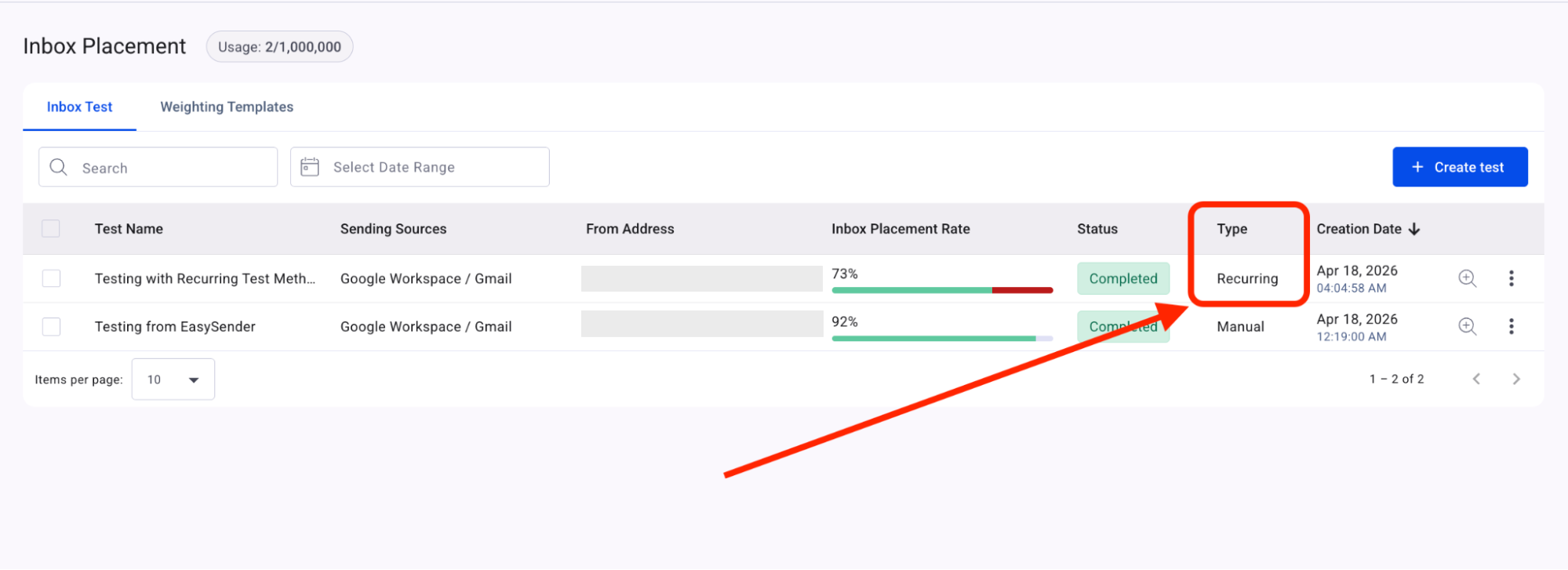Go to next page of results
The width and height of the screenshot is (1568, 570).
click(1515, 379)
